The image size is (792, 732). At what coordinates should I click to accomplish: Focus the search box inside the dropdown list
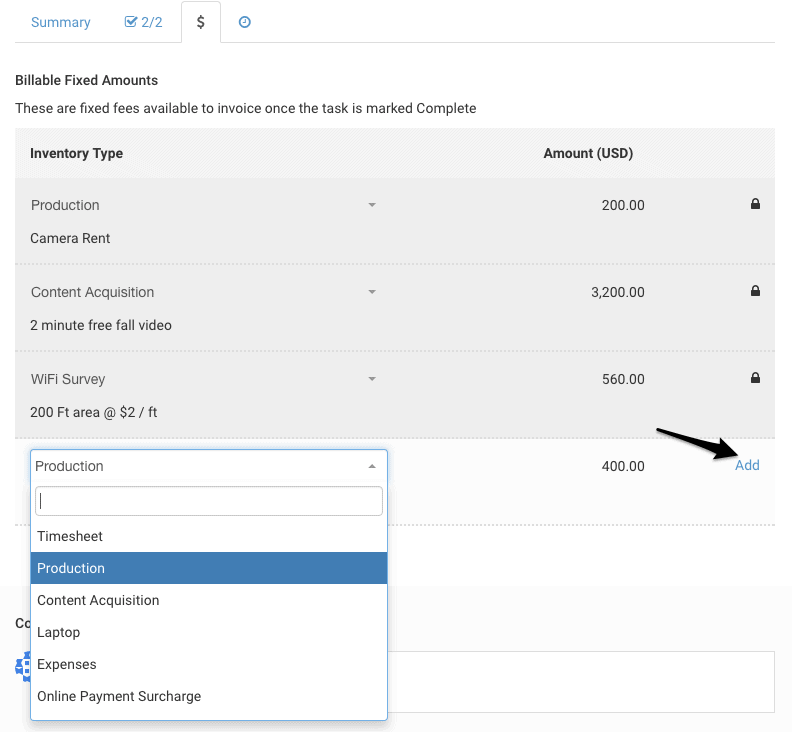tap(208, 501)
